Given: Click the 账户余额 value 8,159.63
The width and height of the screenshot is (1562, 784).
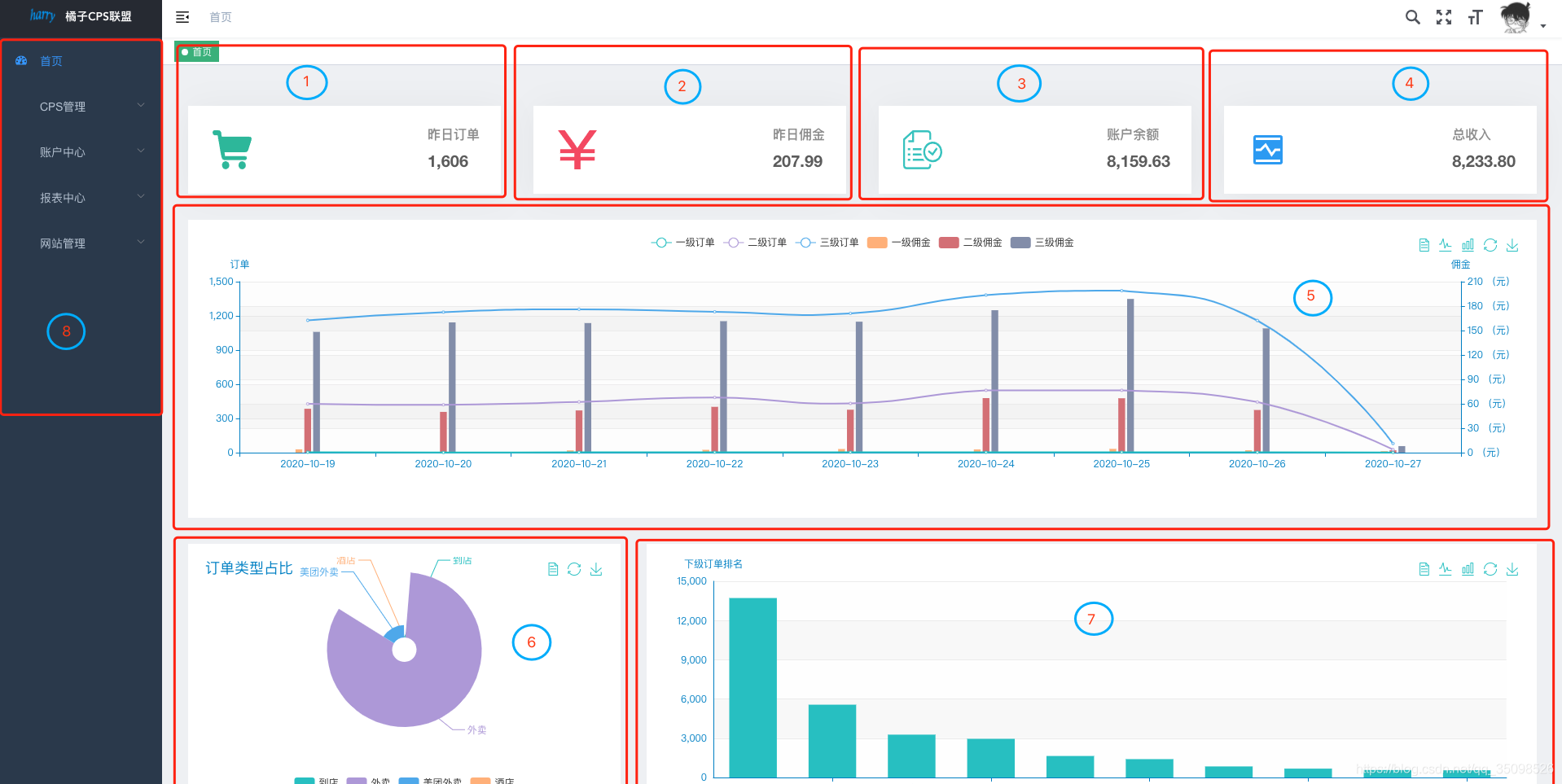Looking at the screenshot, I should point(1138,161).
